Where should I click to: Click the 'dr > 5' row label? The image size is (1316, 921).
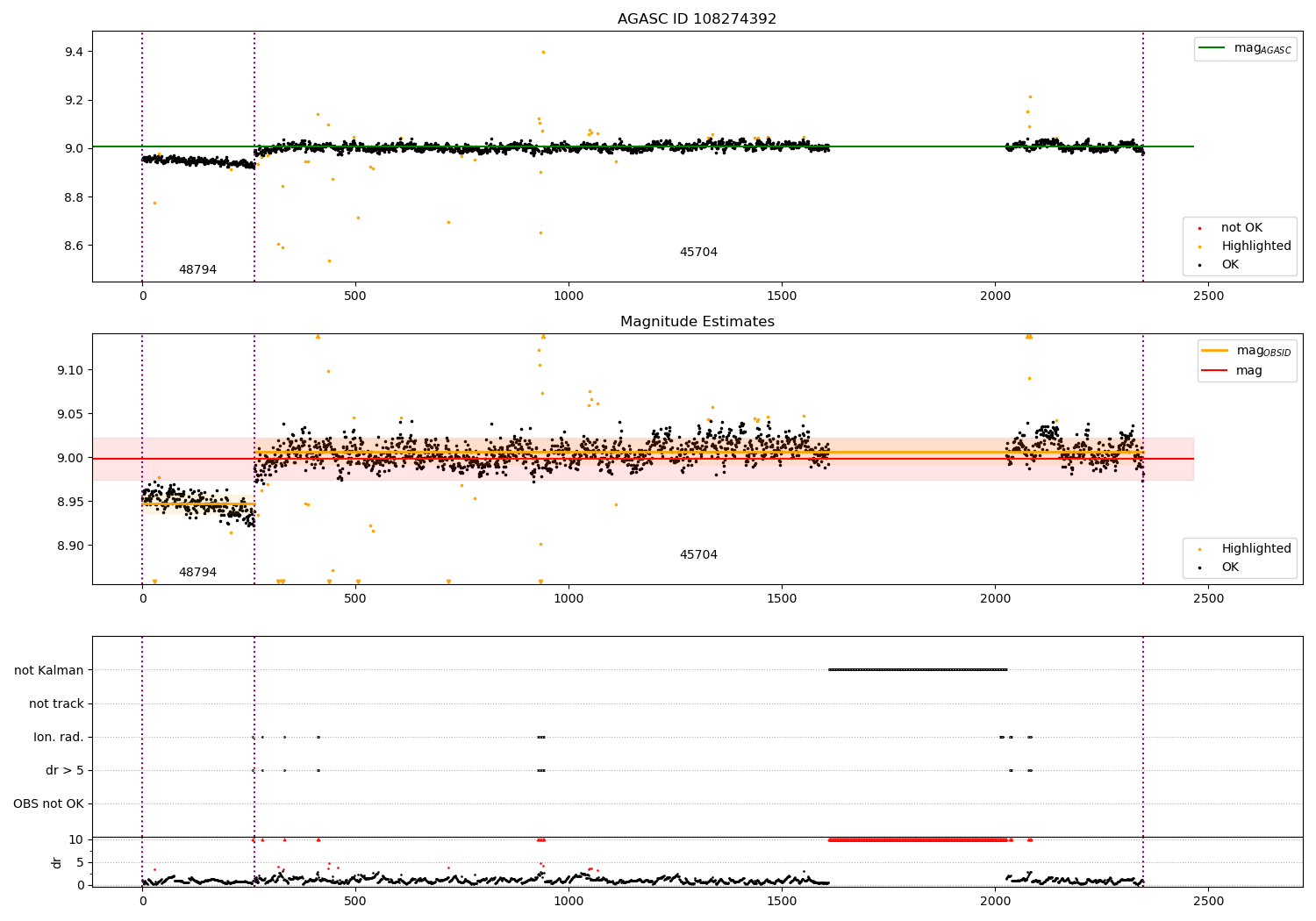click(x=65, y=770)
